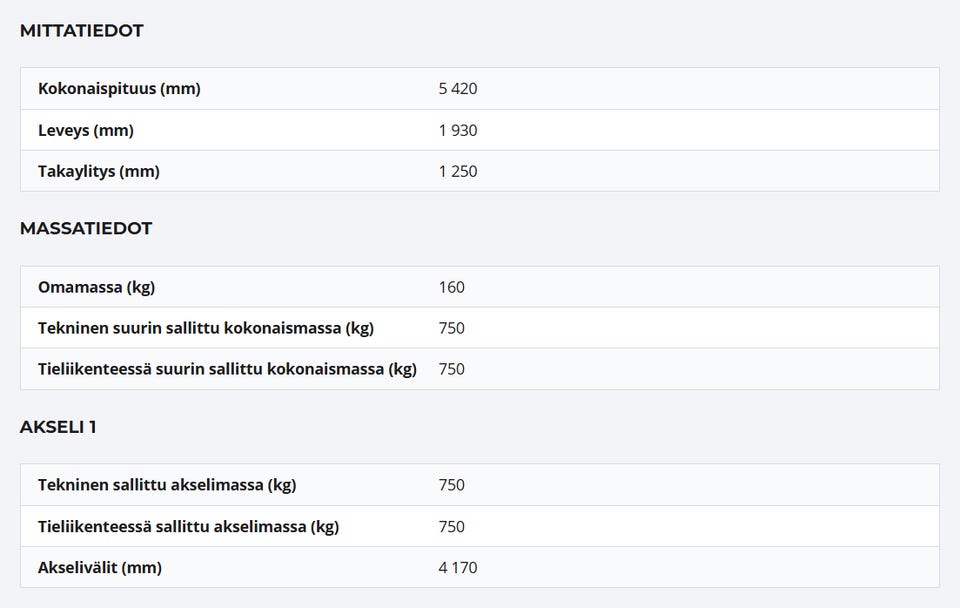Click the Tekninen suurin sallittu kokonaismassa 750 value

pyautogui.click(x=452, y=328)
